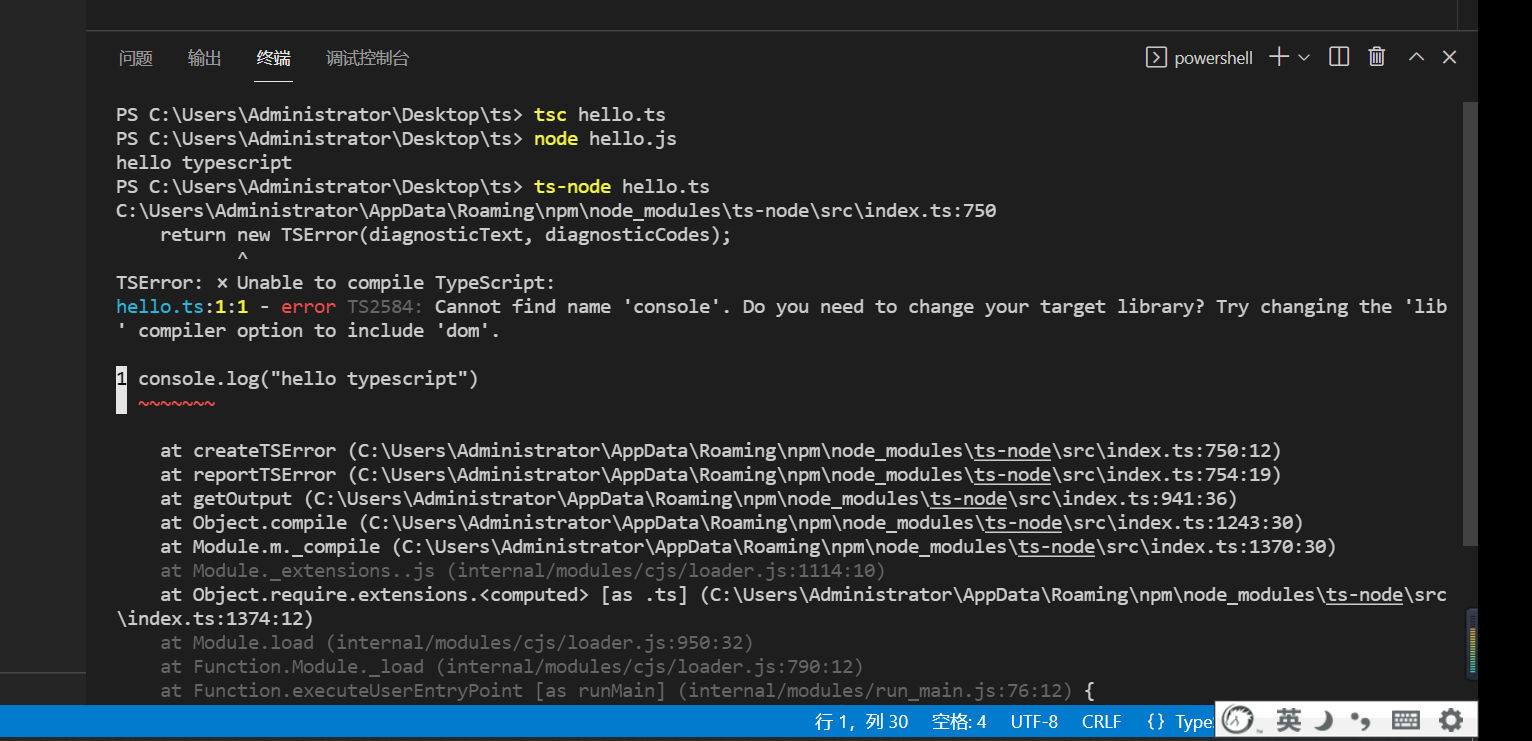1532x741 pixels.
Task: Toggle IME English/Chinese mode 英 icon
Action: (x=1289, y=719)
